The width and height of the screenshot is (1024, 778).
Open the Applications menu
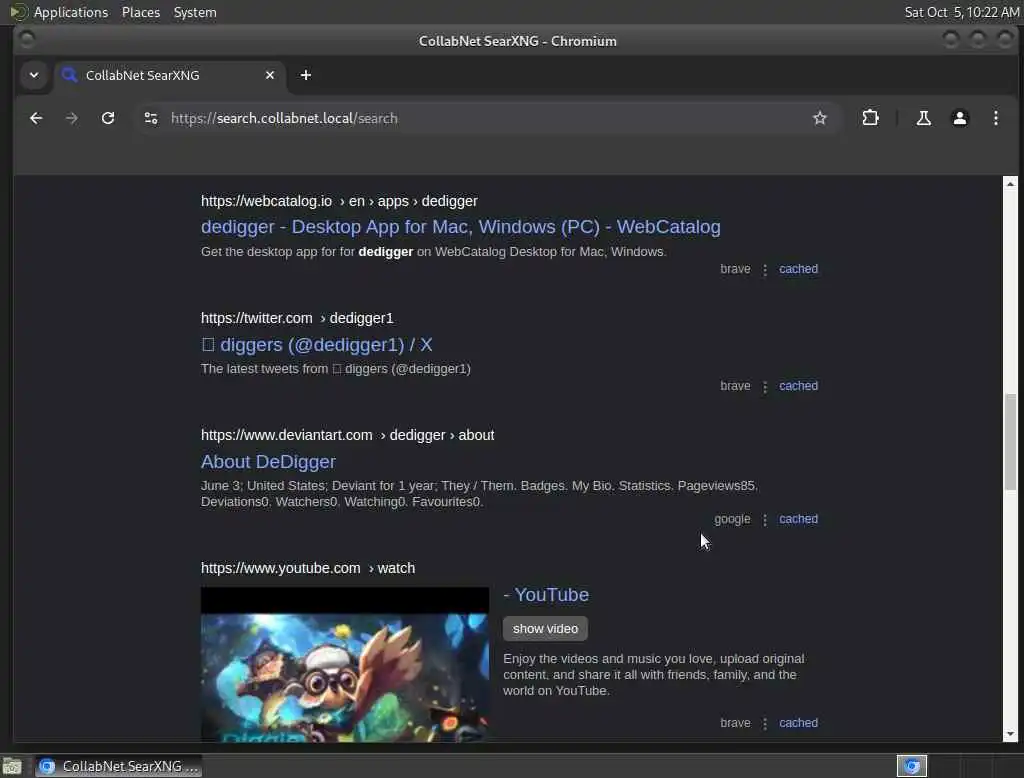click(71, 12)
